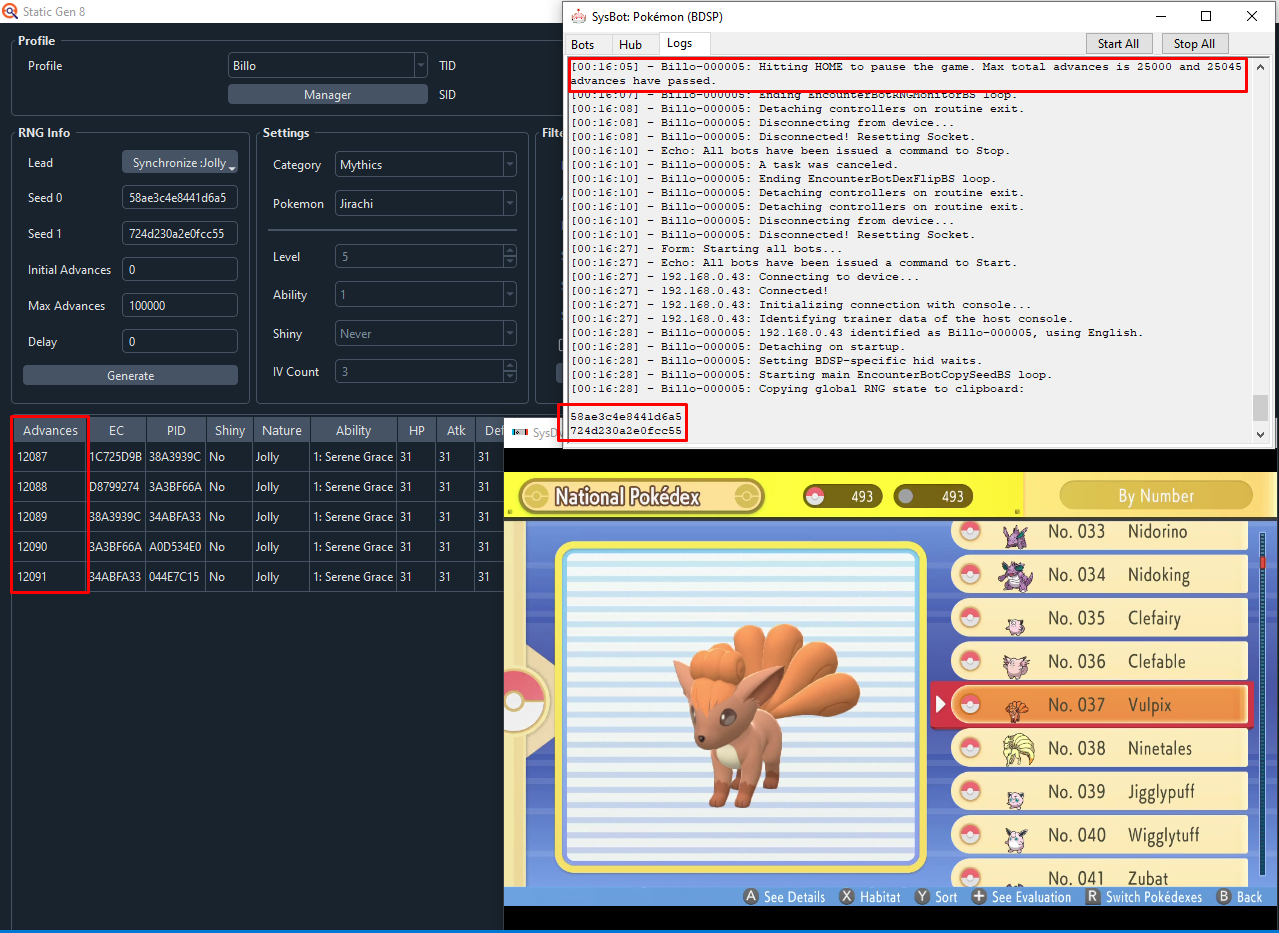
Task: Click the Seed 1 input field
Action: (x=180, y=234)
